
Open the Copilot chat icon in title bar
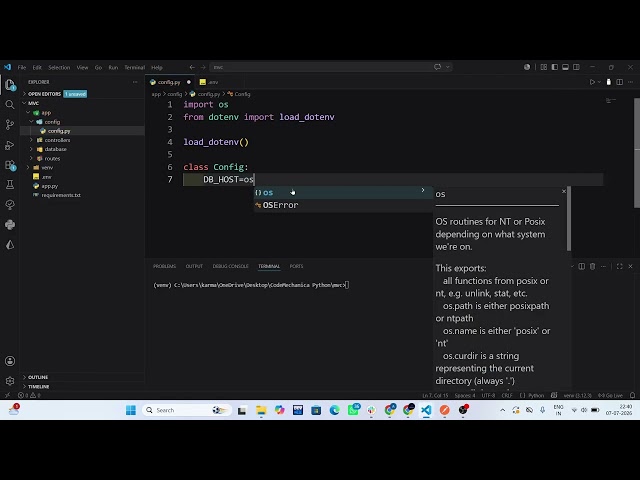click(x=438, y=67)
